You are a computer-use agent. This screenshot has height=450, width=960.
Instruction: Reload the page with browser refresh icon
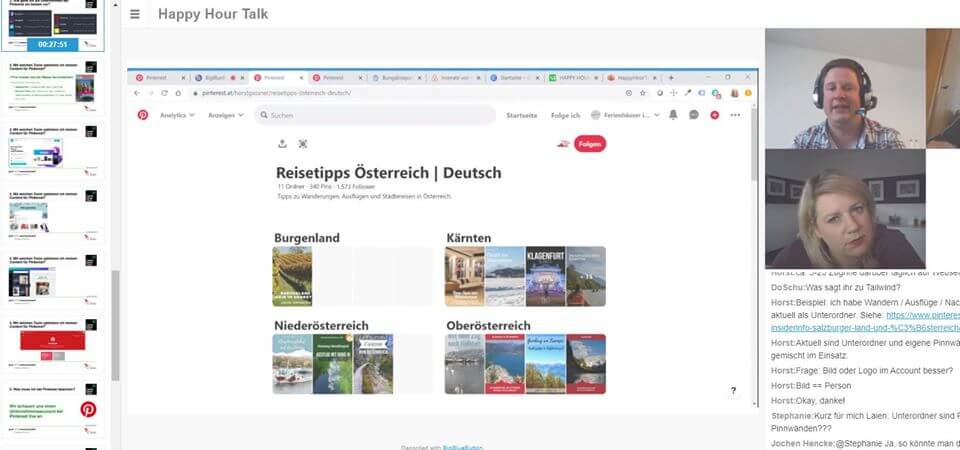pyautogui.click(x=164, y=93)
